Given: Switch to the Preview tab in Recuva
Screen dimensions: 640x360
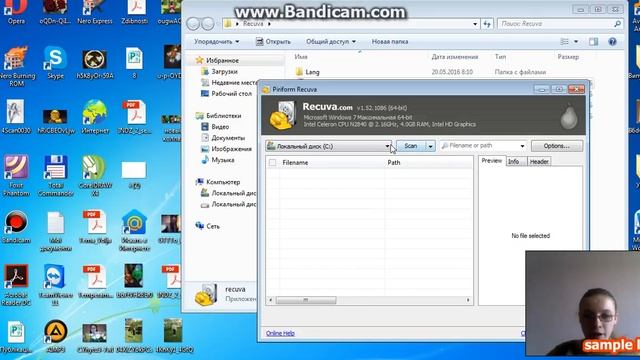Looking at the screenshot, I should point(491,161).
